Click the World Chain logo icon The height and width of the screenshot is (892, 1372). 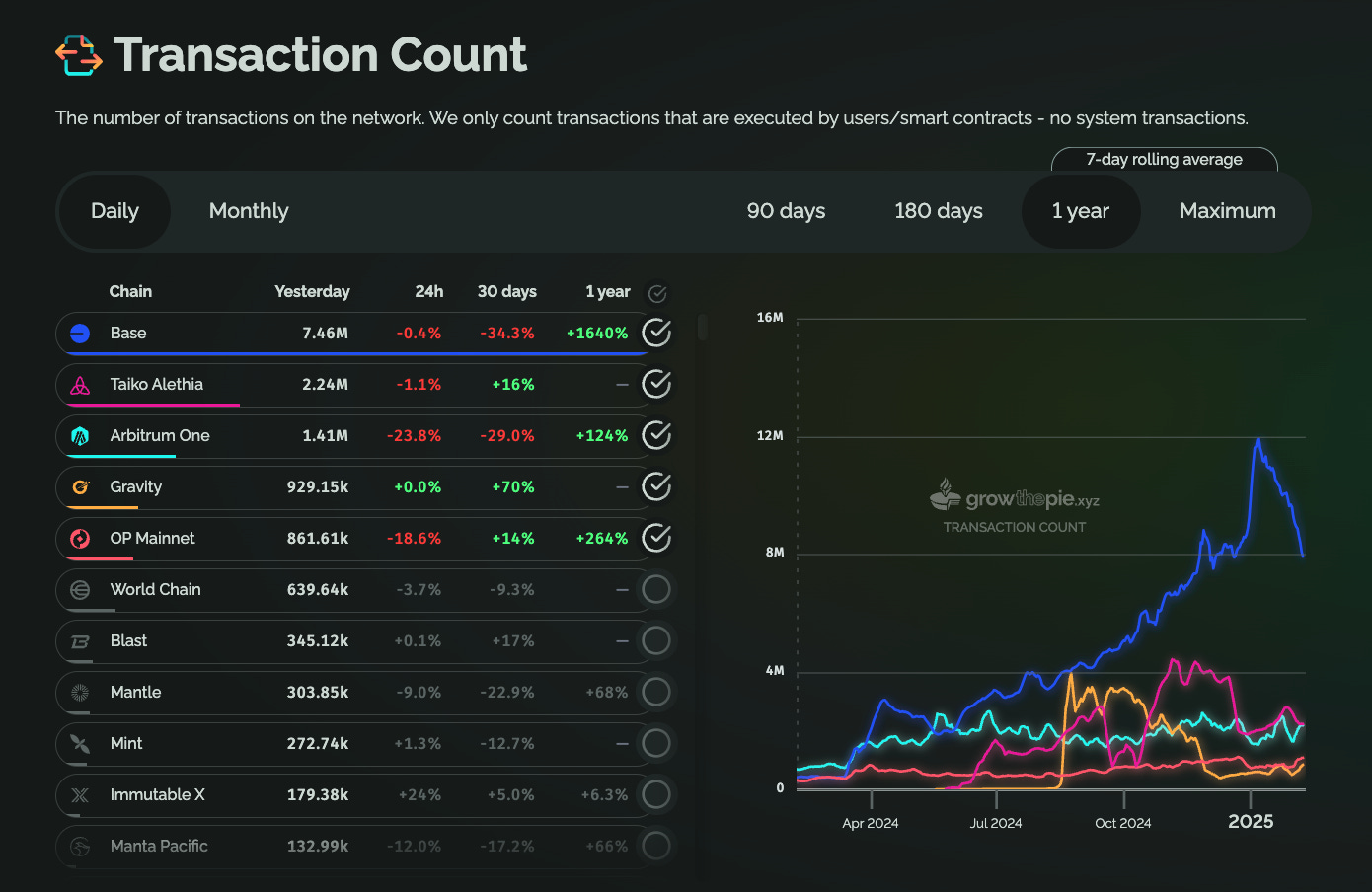coord(80,590)
